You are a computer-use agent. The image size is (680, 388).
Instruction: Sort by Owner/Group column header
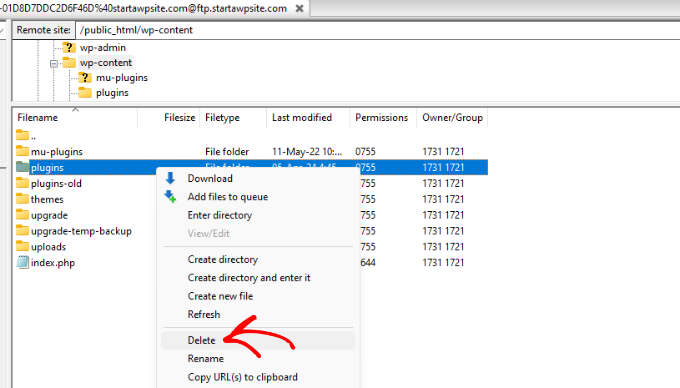point(452,117)
